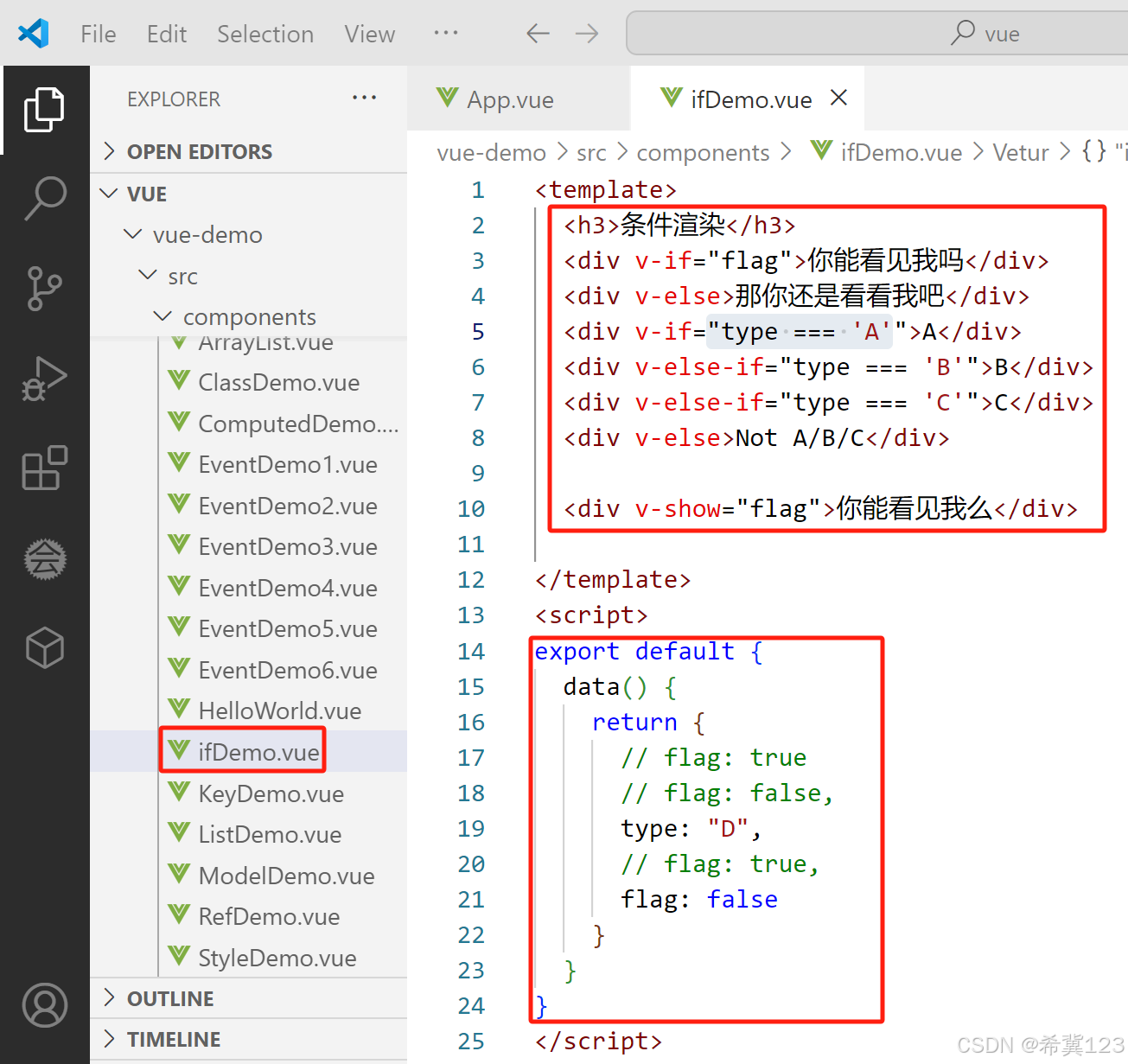
Task: Click Vue icon on App.vue tab
Action: (x=447, y=98)
